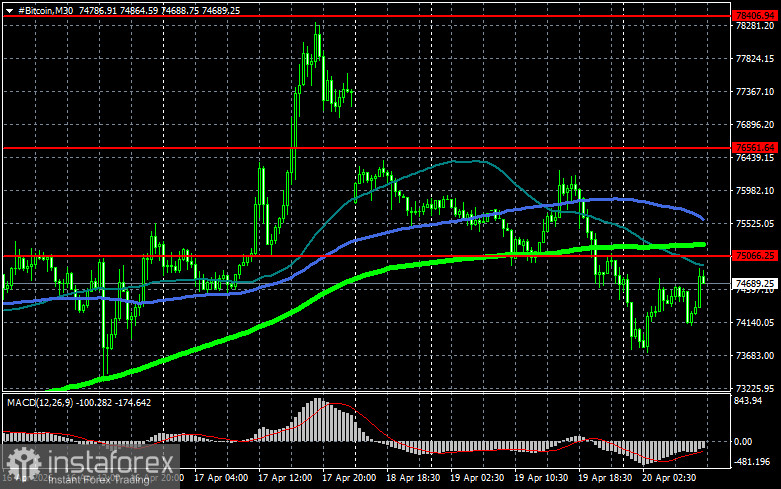Click the 17 Apr 12:00 time label
This screenshot has height=489, width=781.
click(285, 478)
